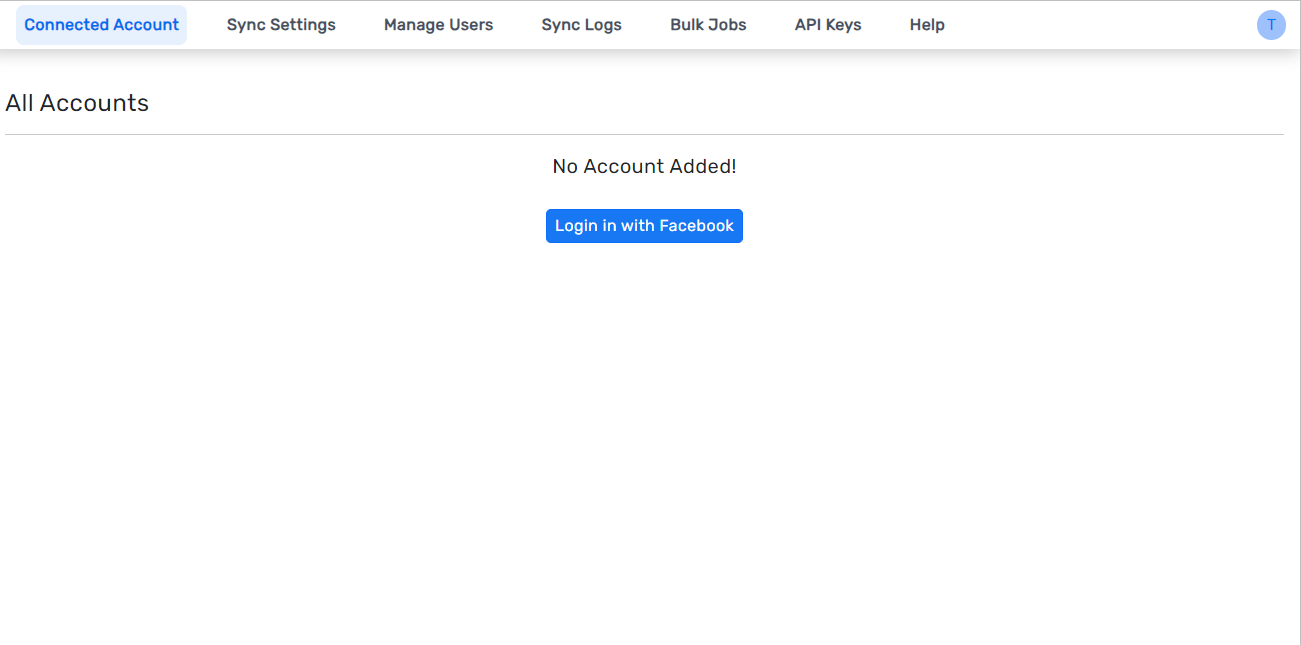Open the Connected Account tab
Image resolution: width=1301 pixels, height=645 pixels.
tap(101, 25)
